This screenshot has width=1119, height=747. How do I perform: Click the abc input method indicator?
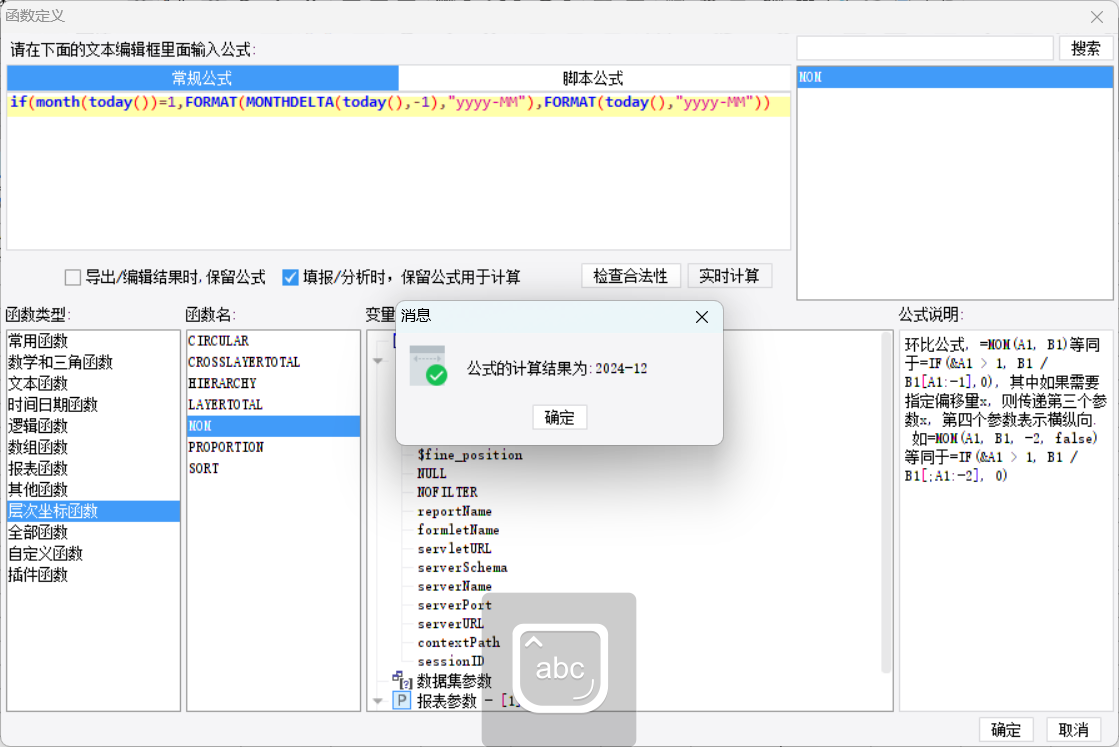tap(560, 668)
